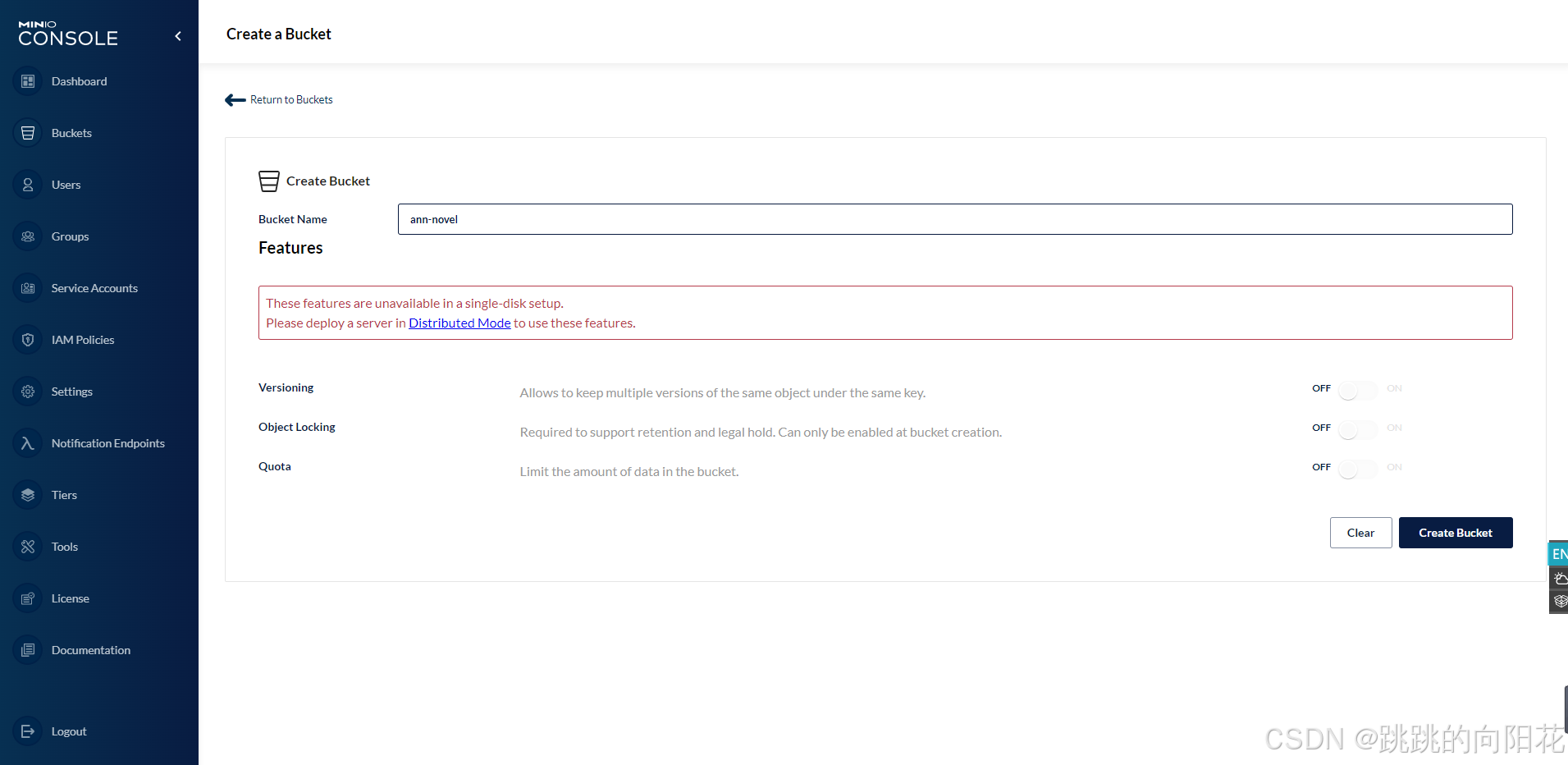
Task: Click the MinIO Console logo
Action: click(x=68, y=34)
